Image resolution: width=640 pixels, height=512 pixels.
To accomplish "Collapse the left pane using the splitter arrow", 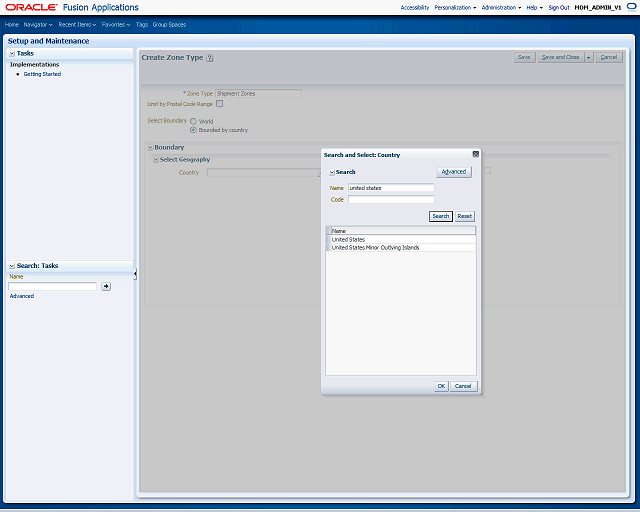I will pyautogui.click(x=135, y=274).
